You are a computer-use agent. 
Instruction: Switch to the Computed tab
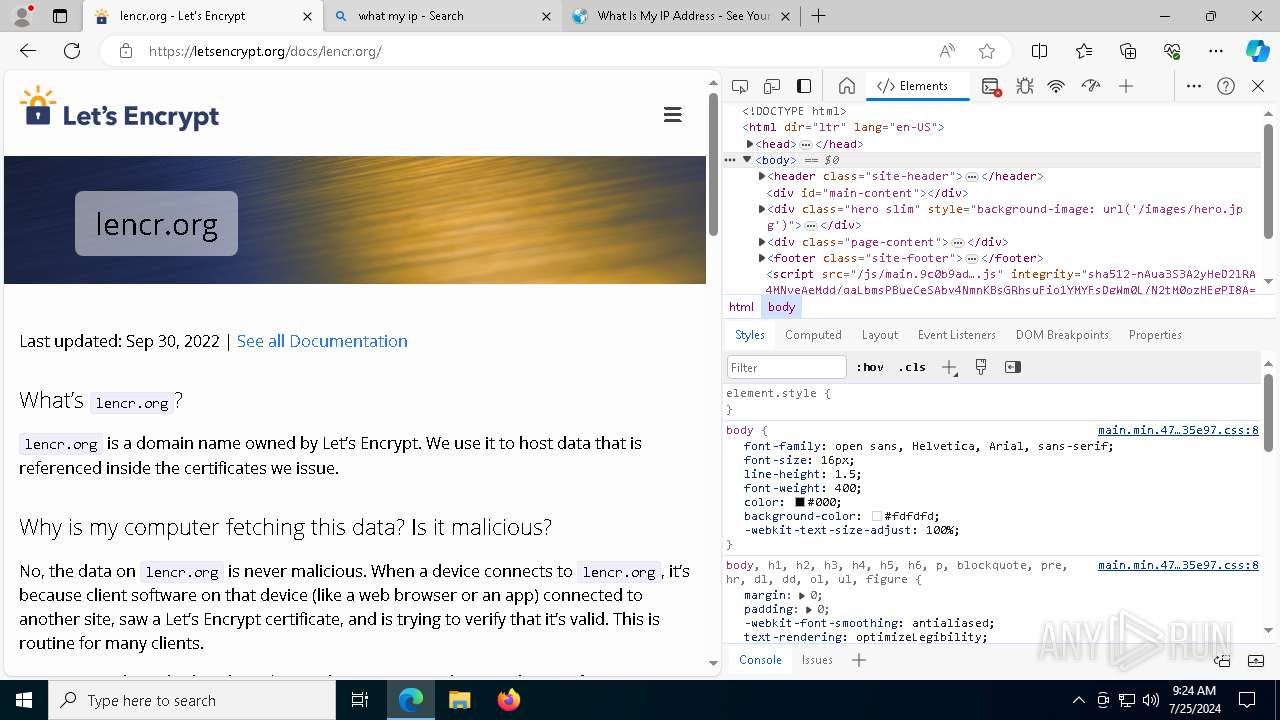tap(813, 335)
